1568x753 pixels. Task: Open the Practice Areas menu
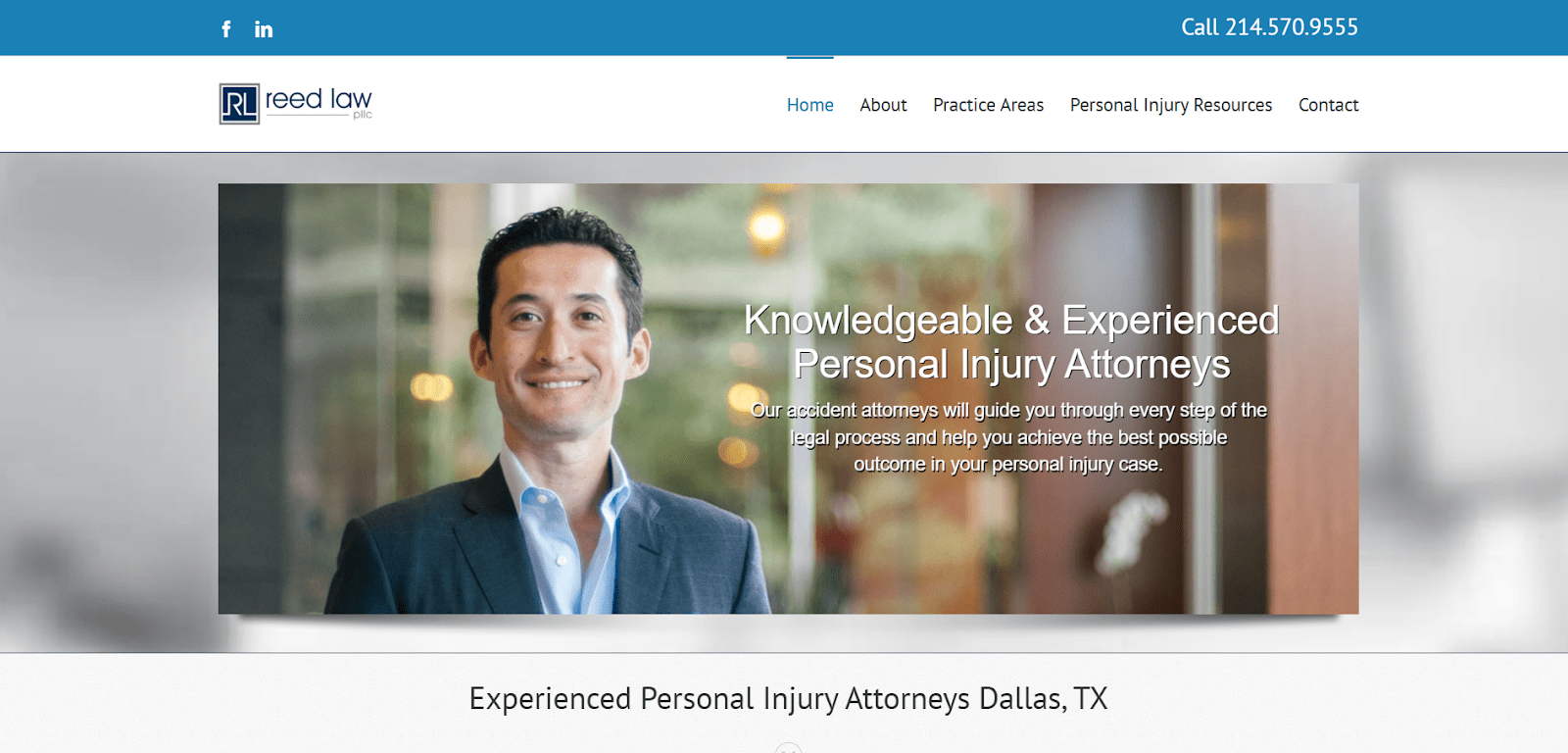pos(989,105)
